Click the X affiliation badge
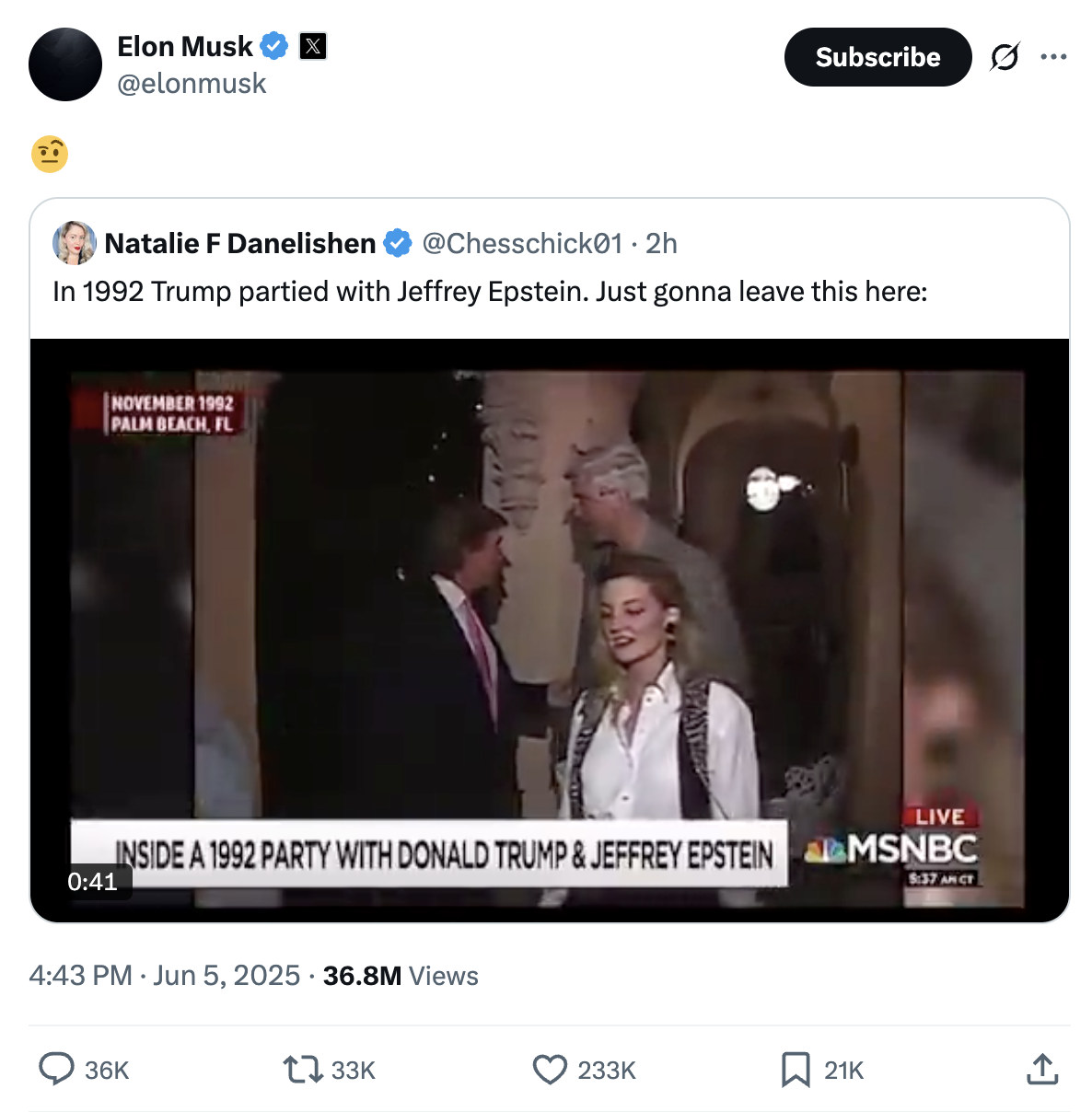This screenshot has width=1092, height=1112. point(313,46)
